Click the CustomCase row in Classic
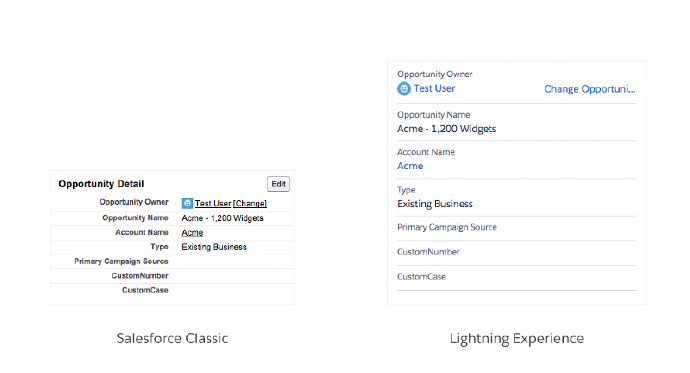Image resolution: width=690 pixels, height=373 pixels. (172, 290)
